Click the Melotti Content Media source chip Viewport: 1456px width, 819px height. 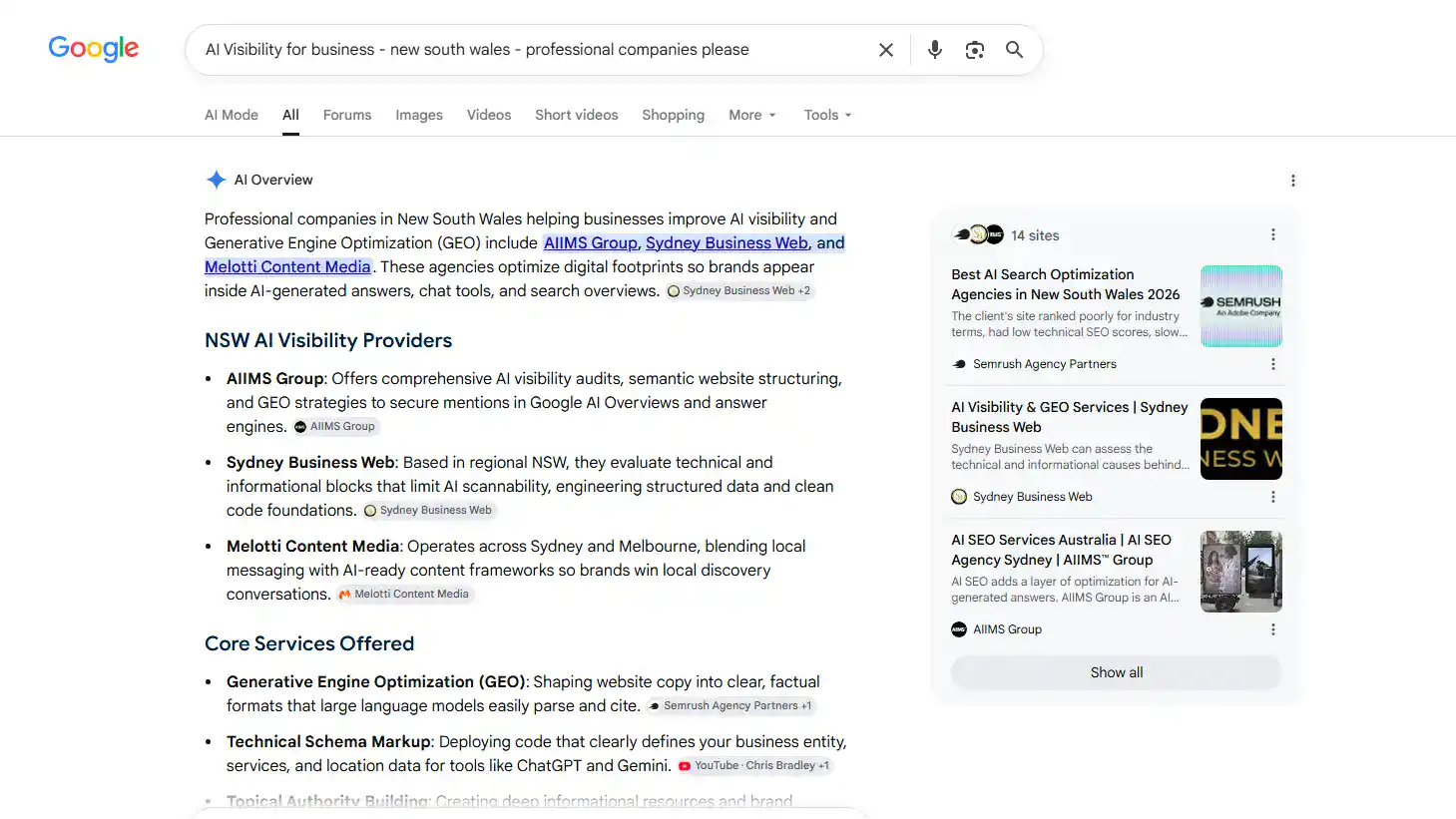[x=403, y=594]
